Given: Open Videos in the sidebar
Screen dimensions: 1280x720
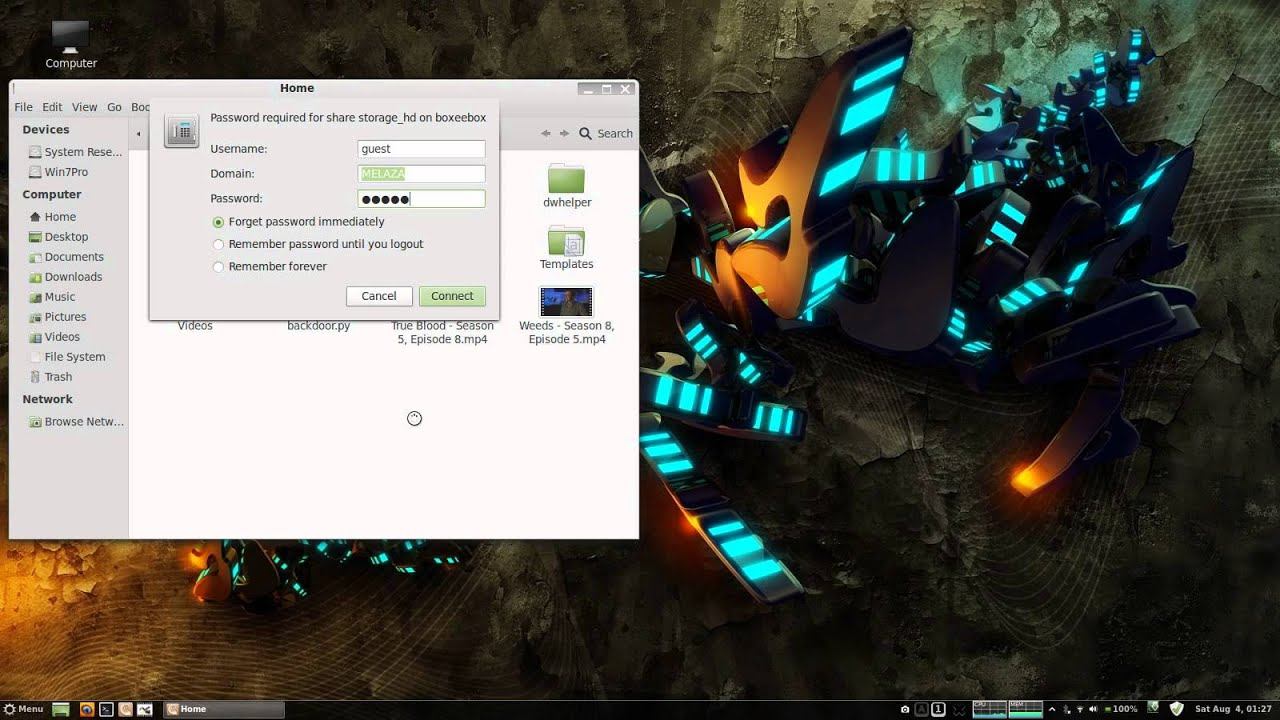Looking at the screenshot, I should [54, 337].
